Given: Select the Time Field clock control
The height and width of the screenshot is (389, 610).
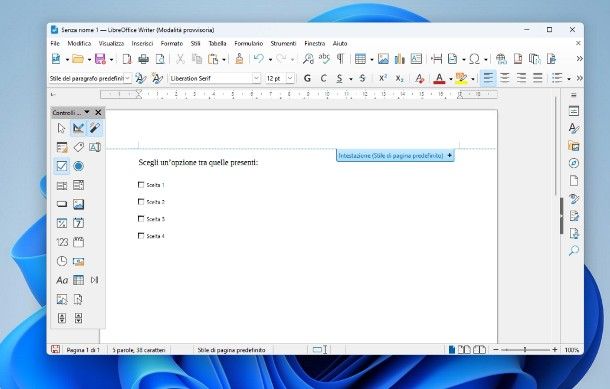Looking at the screenshot, I should pos(61,261).
